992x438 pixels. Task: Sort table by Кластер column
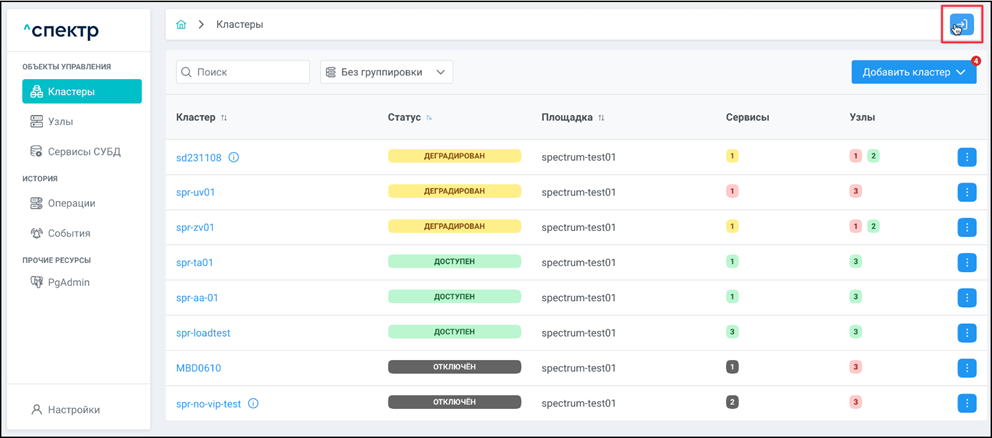pyautogui.click(x=224, y=118)
